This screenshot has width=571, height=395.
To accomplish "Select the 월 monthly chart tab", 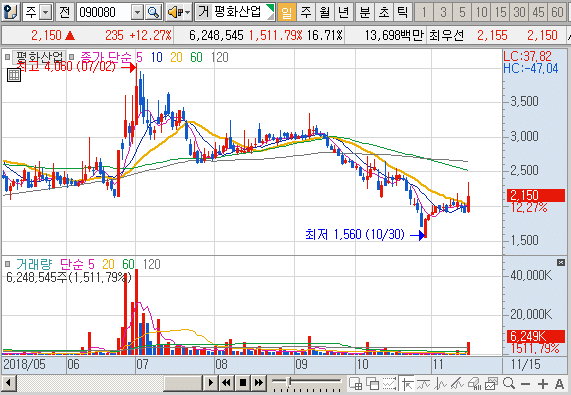I will [324, 12].
